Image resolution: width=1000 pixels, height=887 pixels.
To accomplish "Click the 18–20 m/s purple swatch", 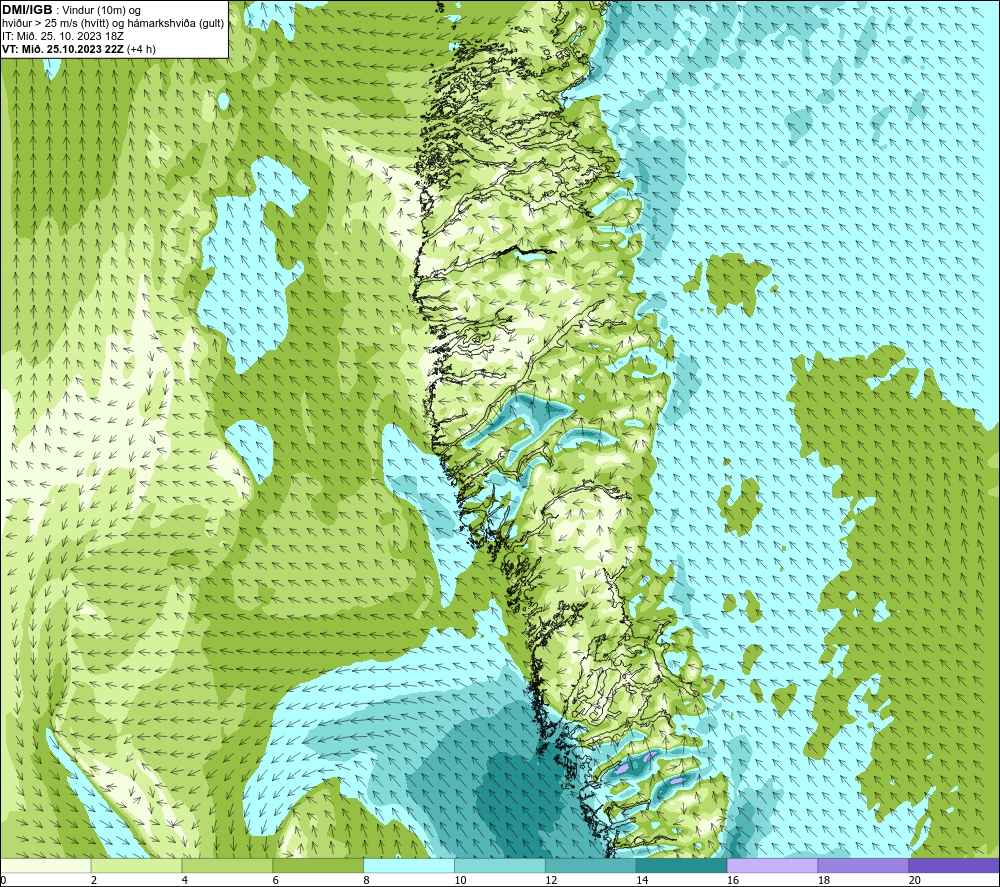I will coord(863,865).
